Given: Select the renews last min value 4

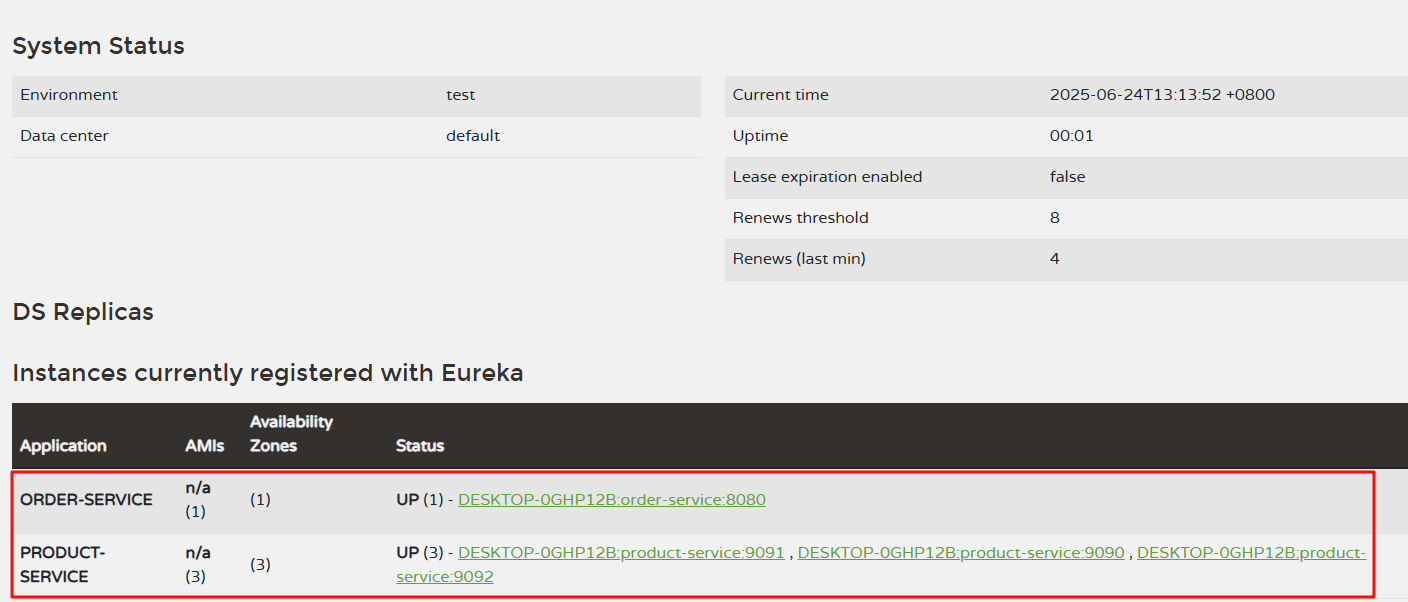Looking at the screenshot, I should pos(1055,259).
